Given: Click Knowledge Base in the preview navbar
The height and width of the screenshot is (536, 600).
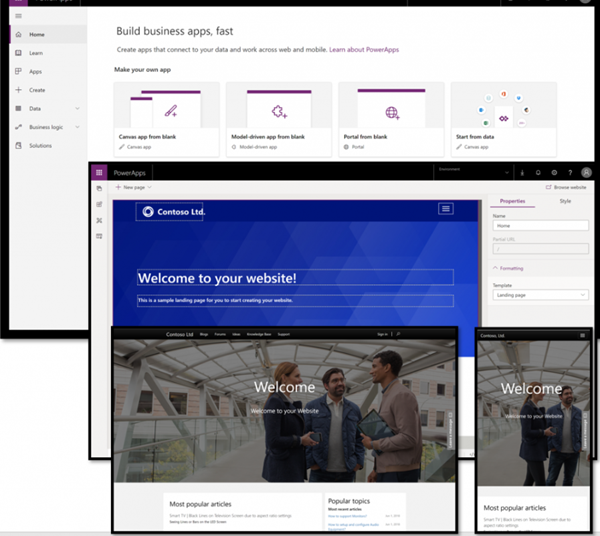Looking at the screenshot, I should 259,334.
